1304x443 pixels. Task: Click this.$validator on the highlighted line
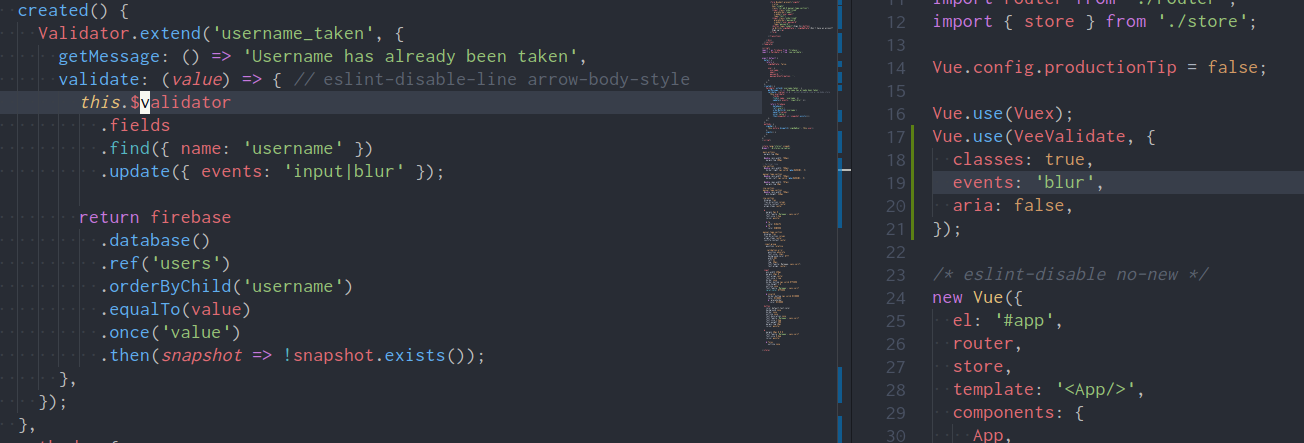pos(156,103)
